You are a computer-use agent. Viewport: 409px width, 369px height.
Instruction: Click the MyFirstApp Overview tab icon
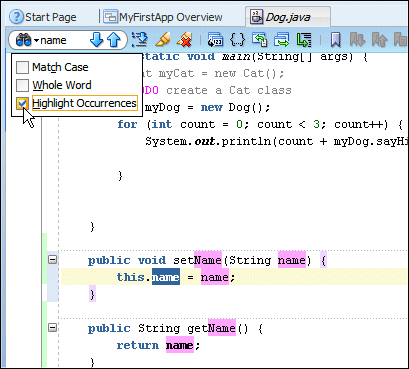(110, 17)
